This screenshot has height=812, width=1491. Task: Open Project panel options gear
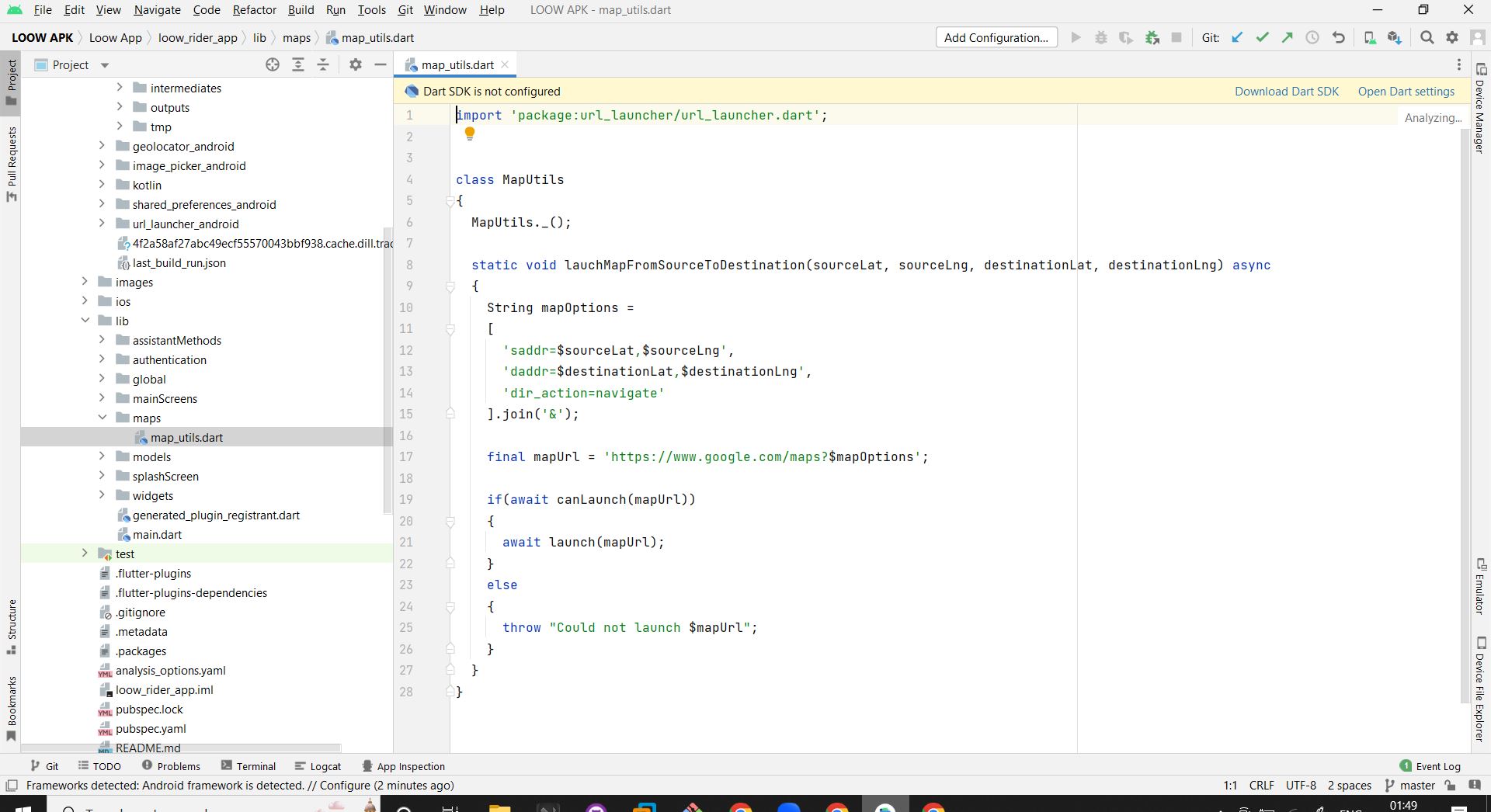point(356,64)
